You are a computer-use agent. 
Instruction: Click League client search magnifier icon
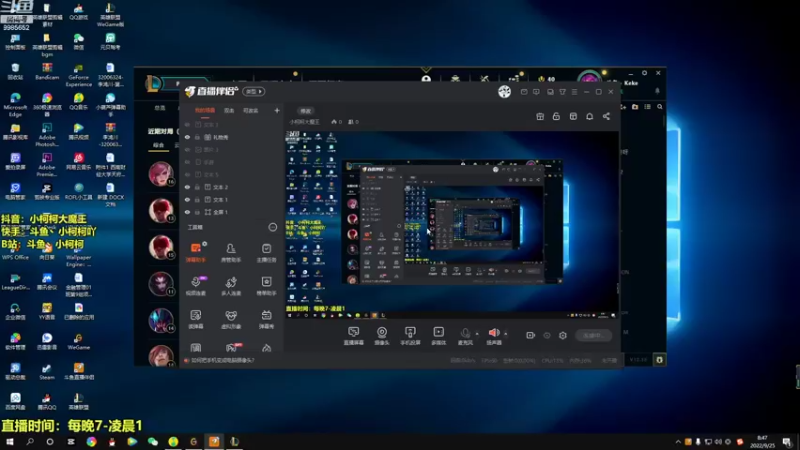click(660, 107)
